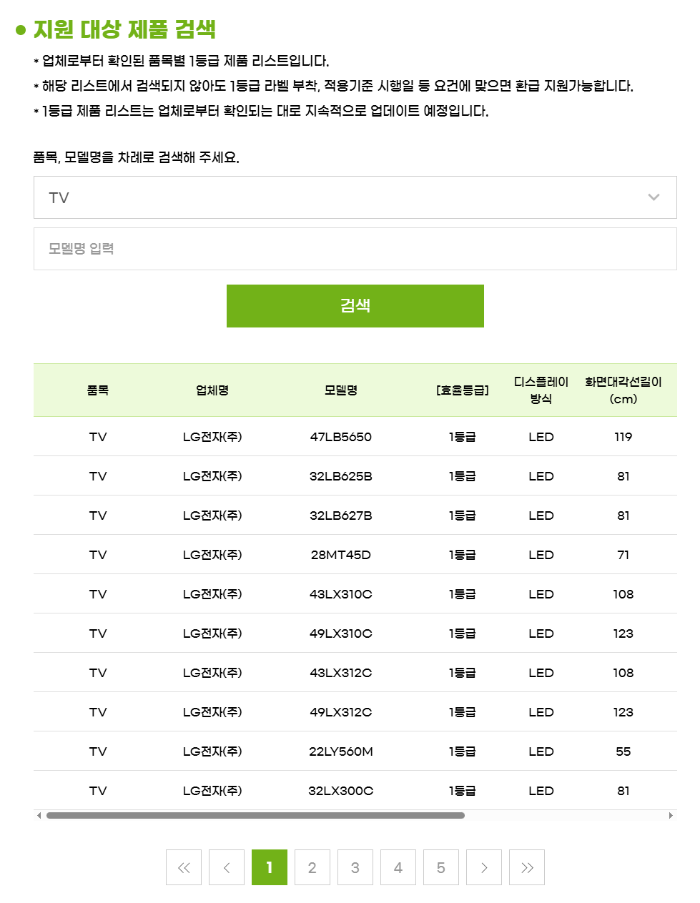Jump to the first page using "<<" icon
Viewport: 700px width, 903px height.
183,867
